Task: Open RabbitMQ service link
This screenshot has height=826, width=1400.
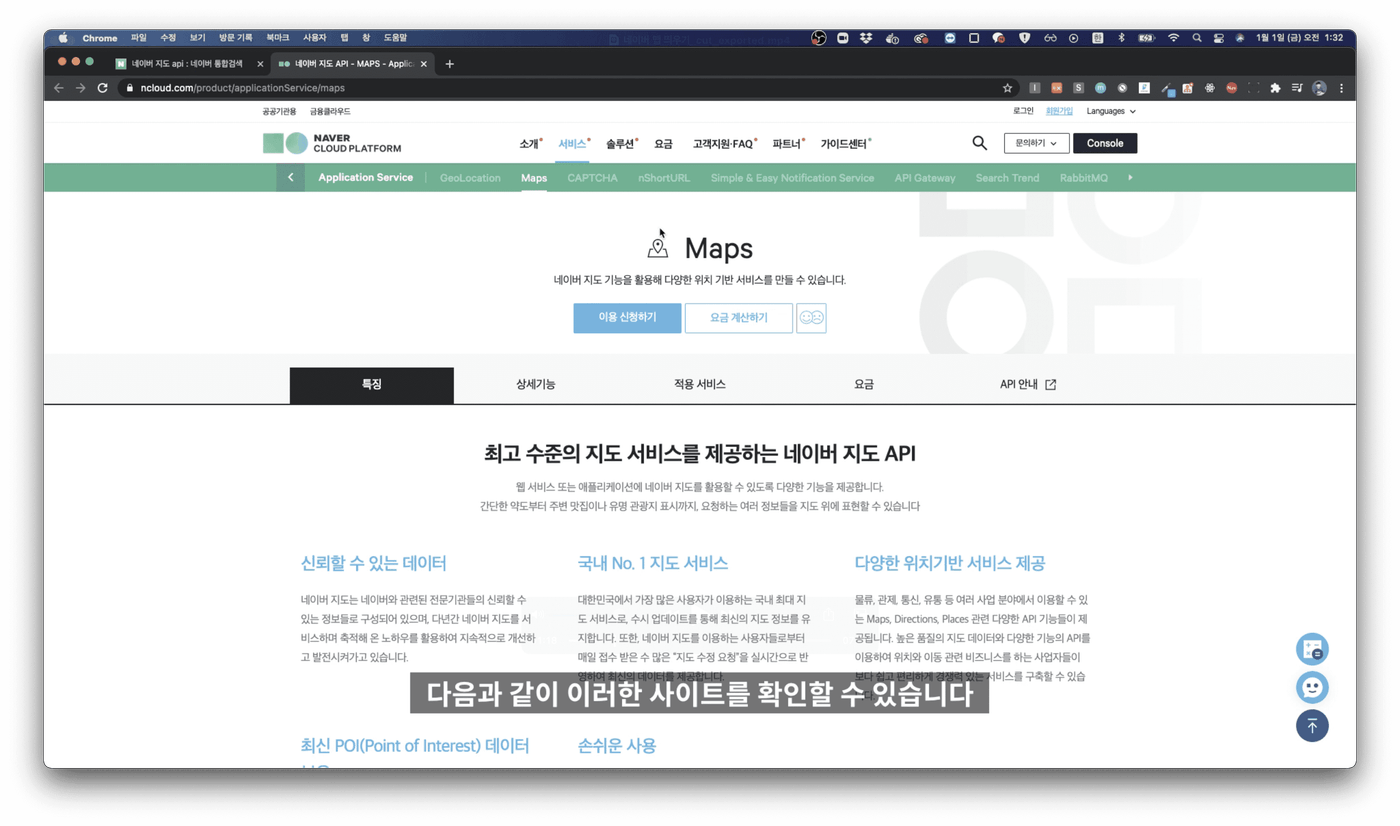Action: click(1084, 178)
